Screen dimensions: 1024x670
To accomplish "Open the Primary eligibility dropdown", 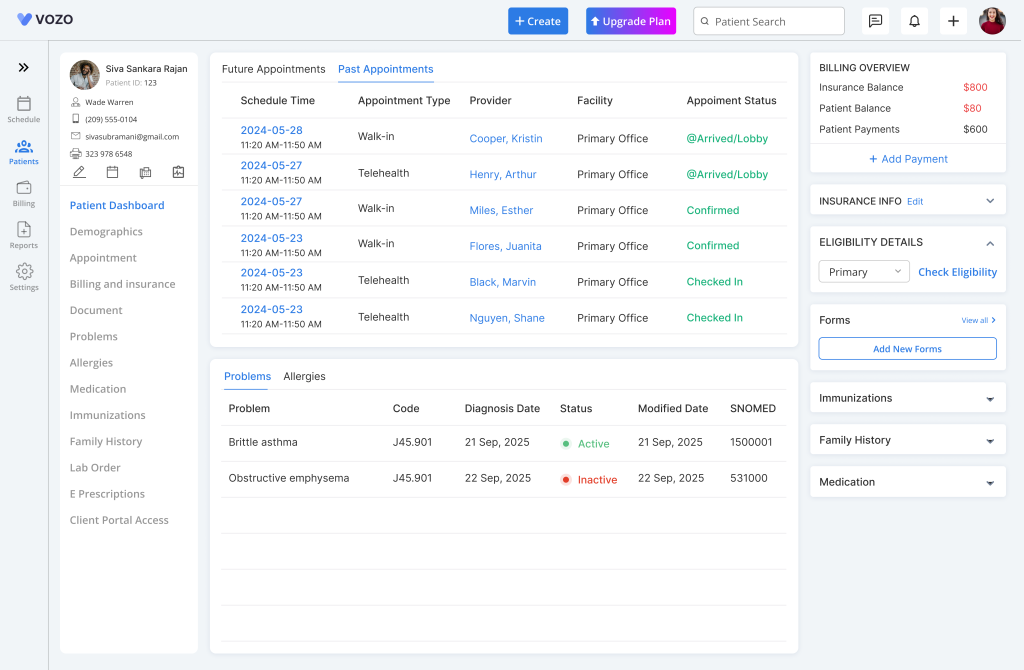I will [864, 272].
